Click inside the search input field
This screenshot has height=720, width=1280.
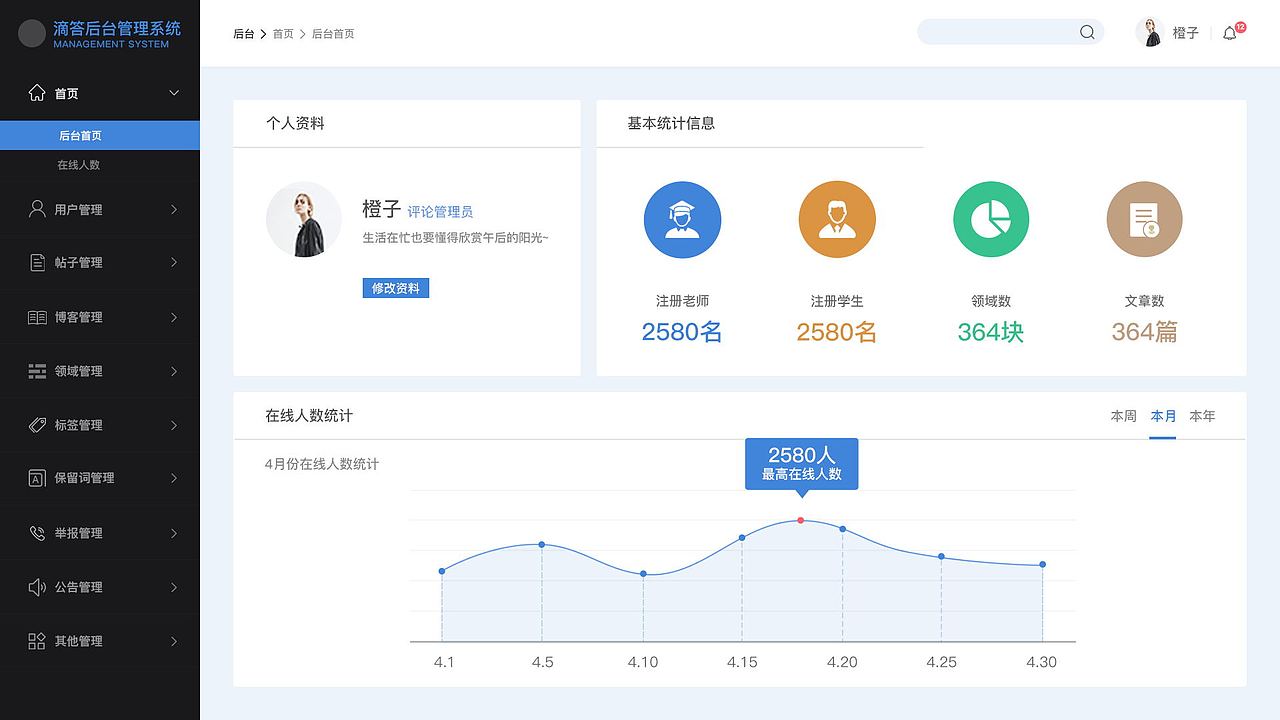(1000, 32)
